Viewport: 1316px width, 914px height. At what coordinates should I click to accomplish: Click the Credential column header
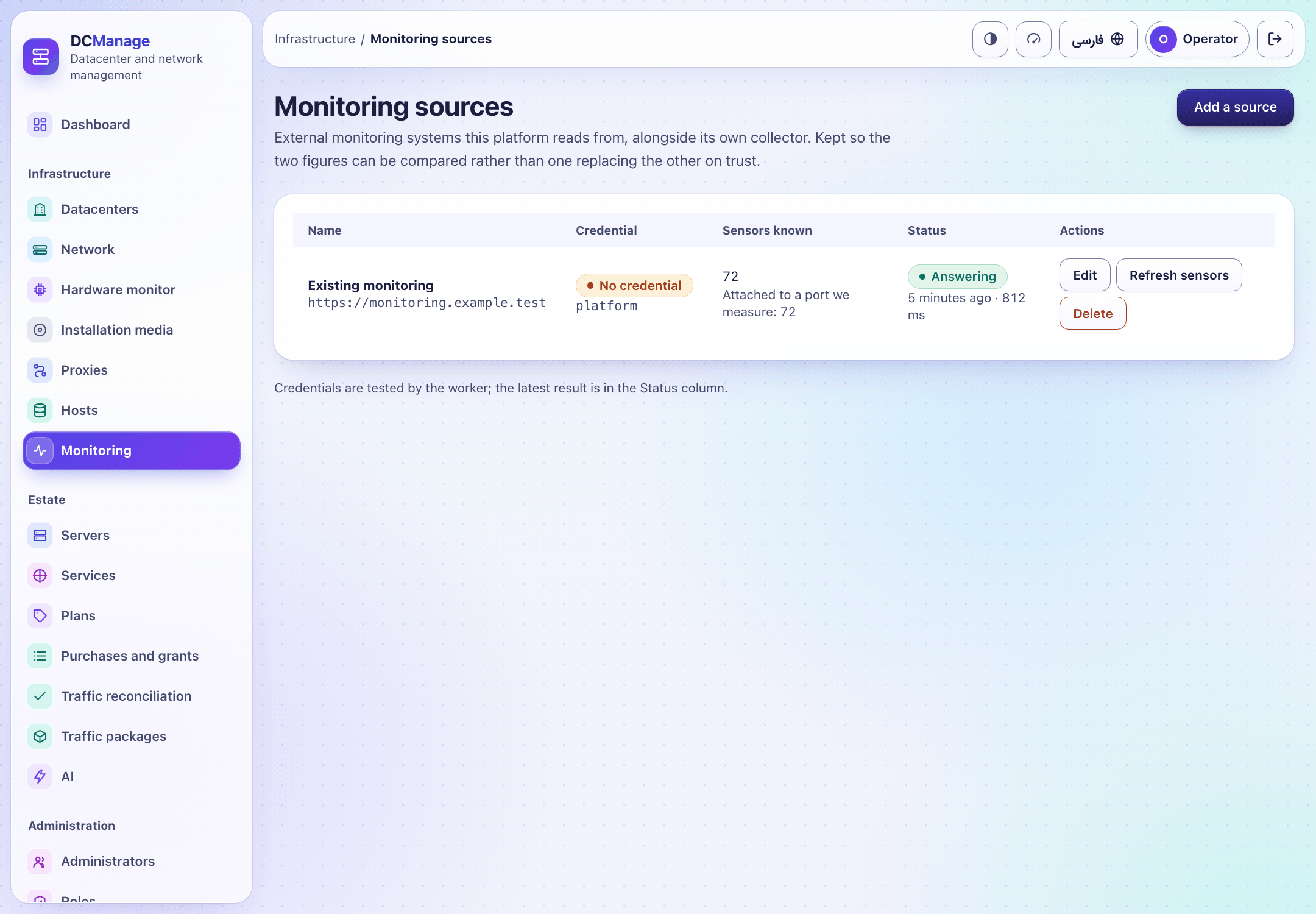click(606, 230)
